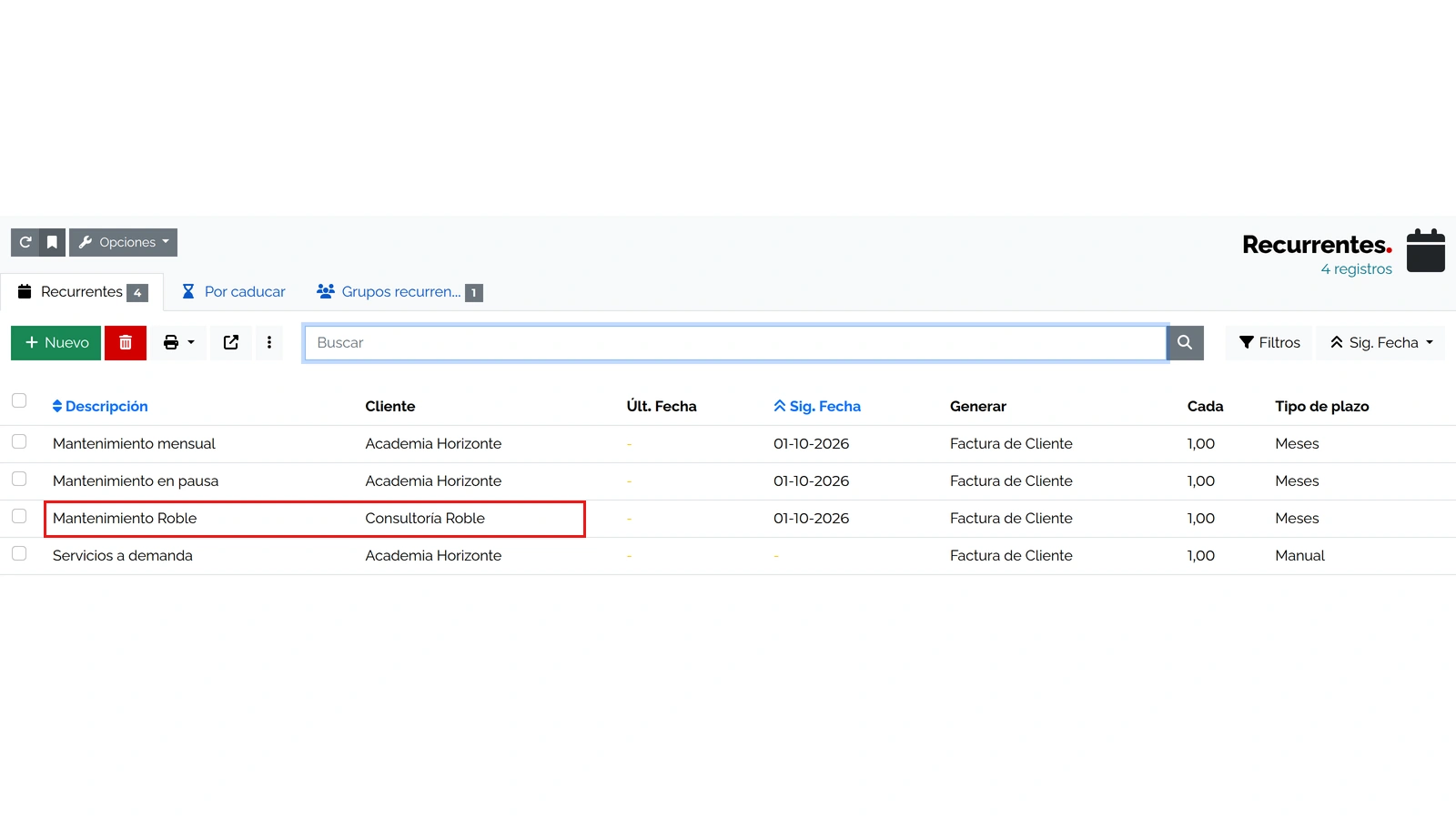The height and width of the screenshot is (819, 1456).
Task: Expand the Opciones dropdown menu
Action: click(x=124, y=242)
